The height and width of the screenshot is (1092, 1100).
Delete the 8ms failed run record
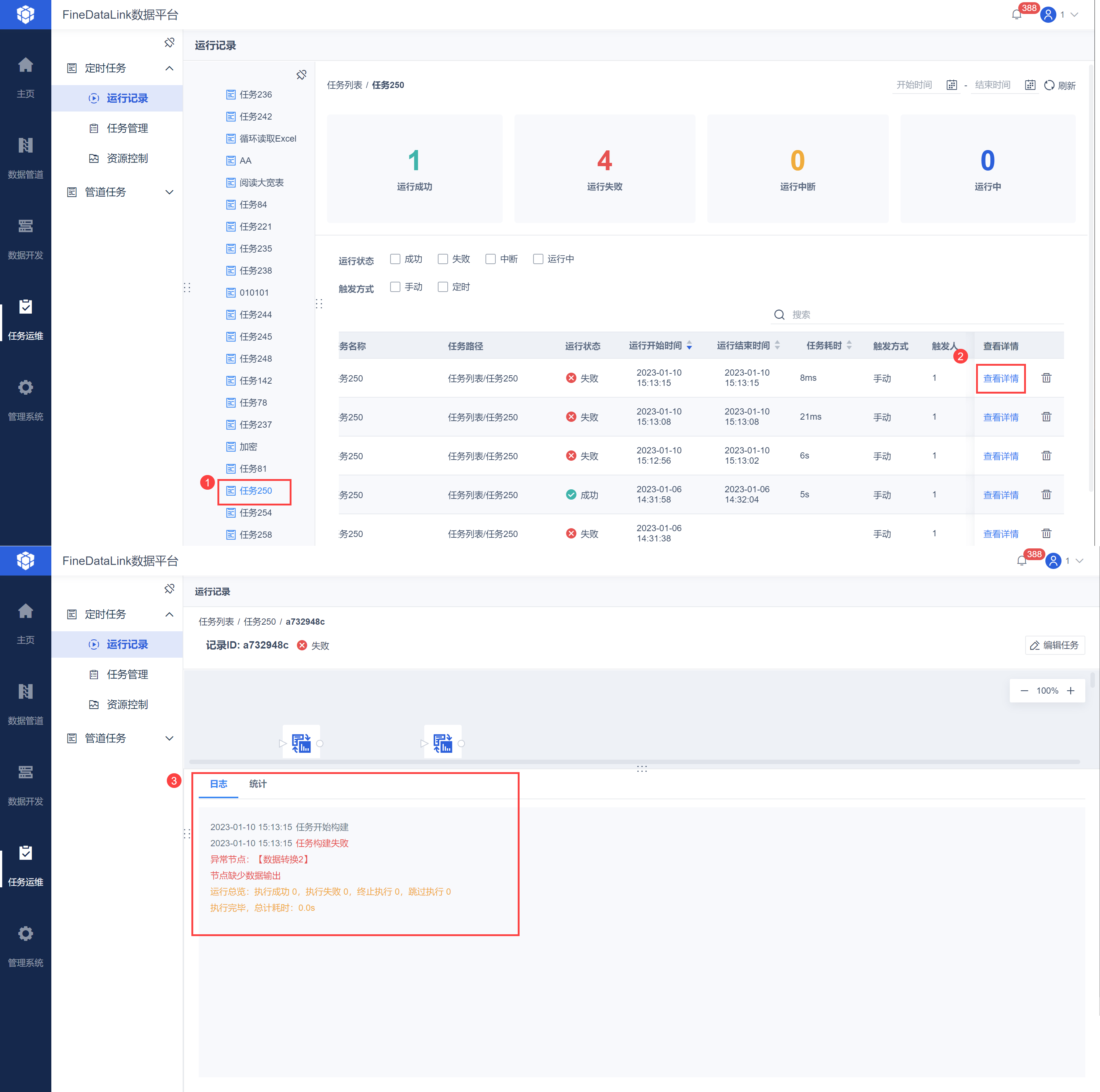(x=1046, y=378)
